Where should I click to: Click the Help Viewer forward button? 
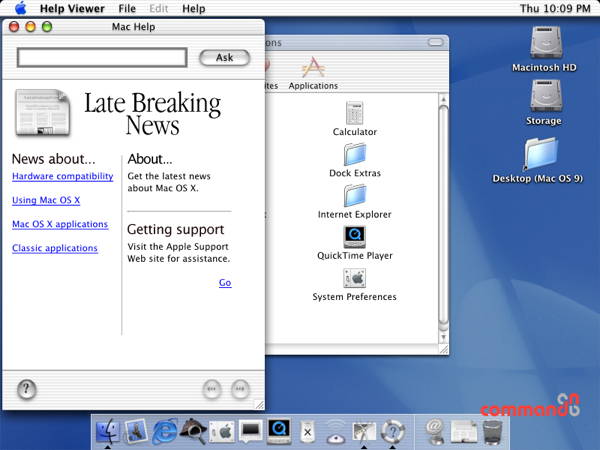pos(240,389)
